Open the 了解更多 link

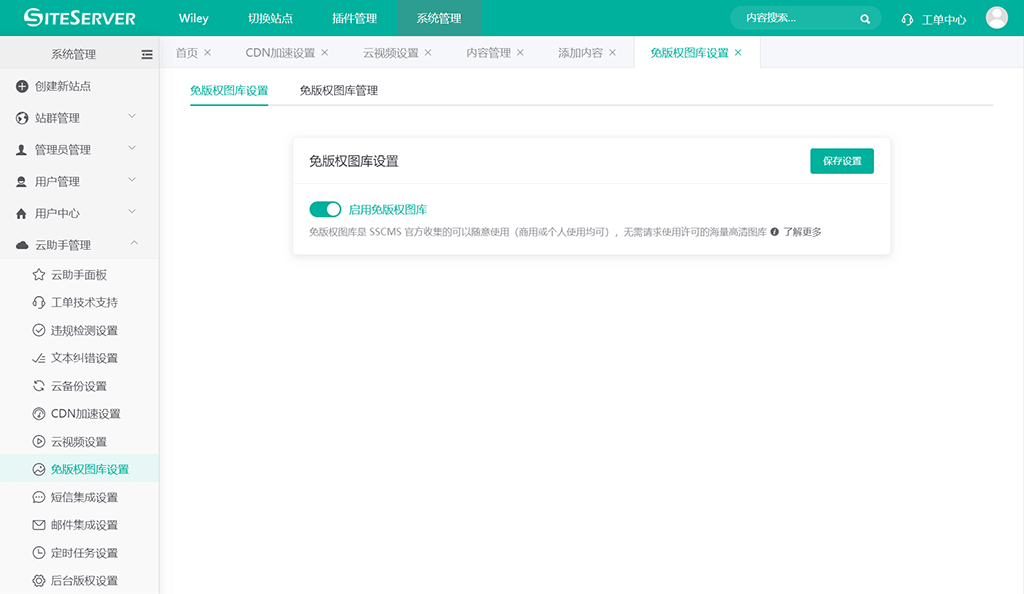803,232
